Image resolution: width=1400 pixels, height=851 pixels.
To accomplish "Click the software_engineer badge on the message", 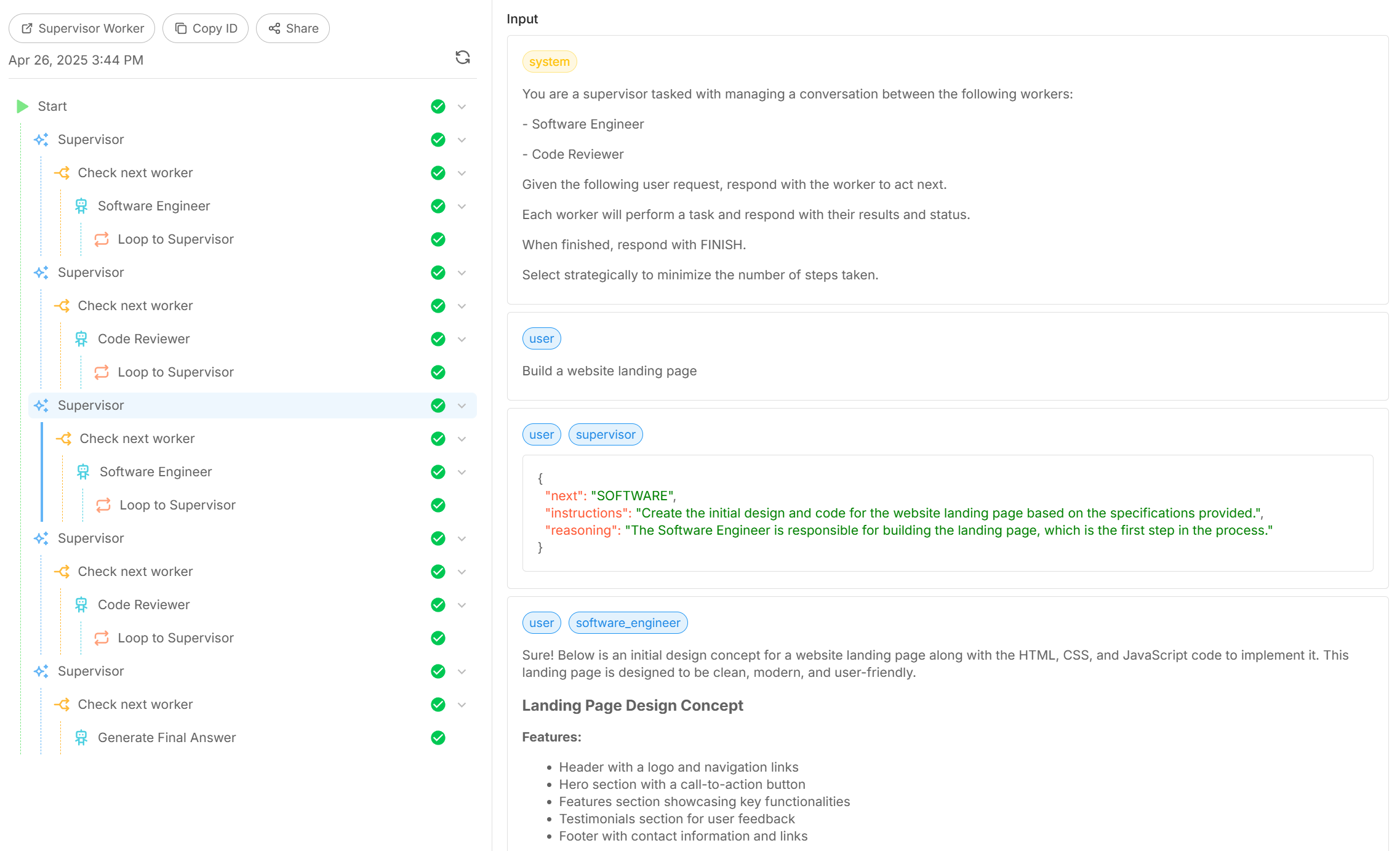I will pyautogui.click(x=628, y=622).
